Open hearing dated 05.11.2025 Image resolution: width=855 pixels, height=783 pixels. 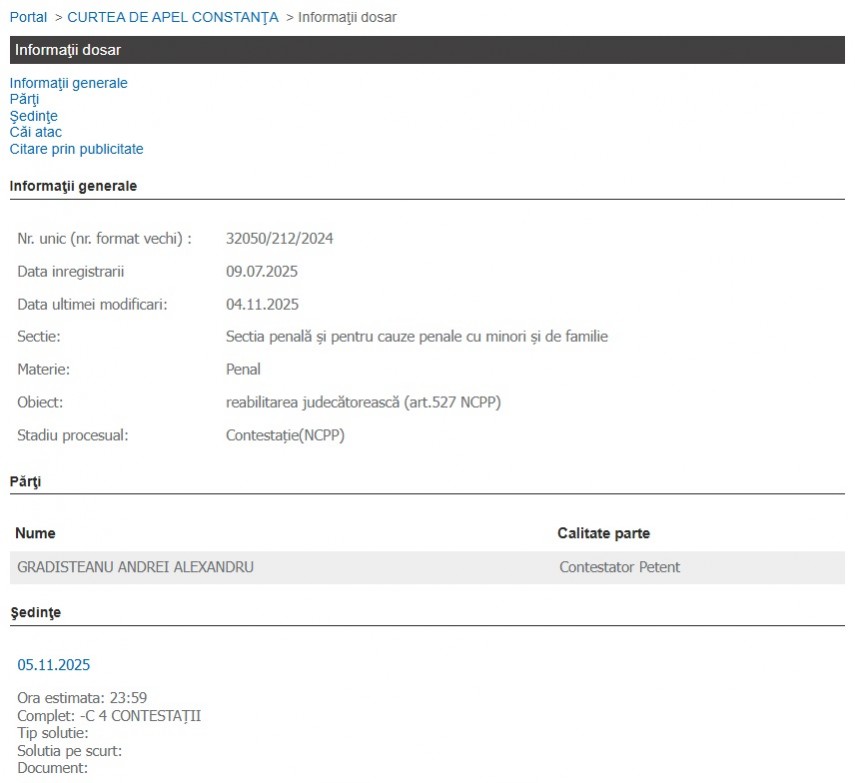pyautogui.click(x=53, y=665)
